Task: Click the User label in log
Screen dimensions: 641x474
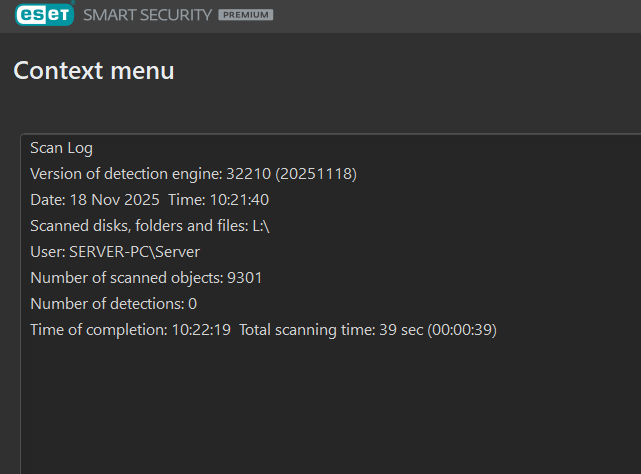Action: click(x=47, y=252)
